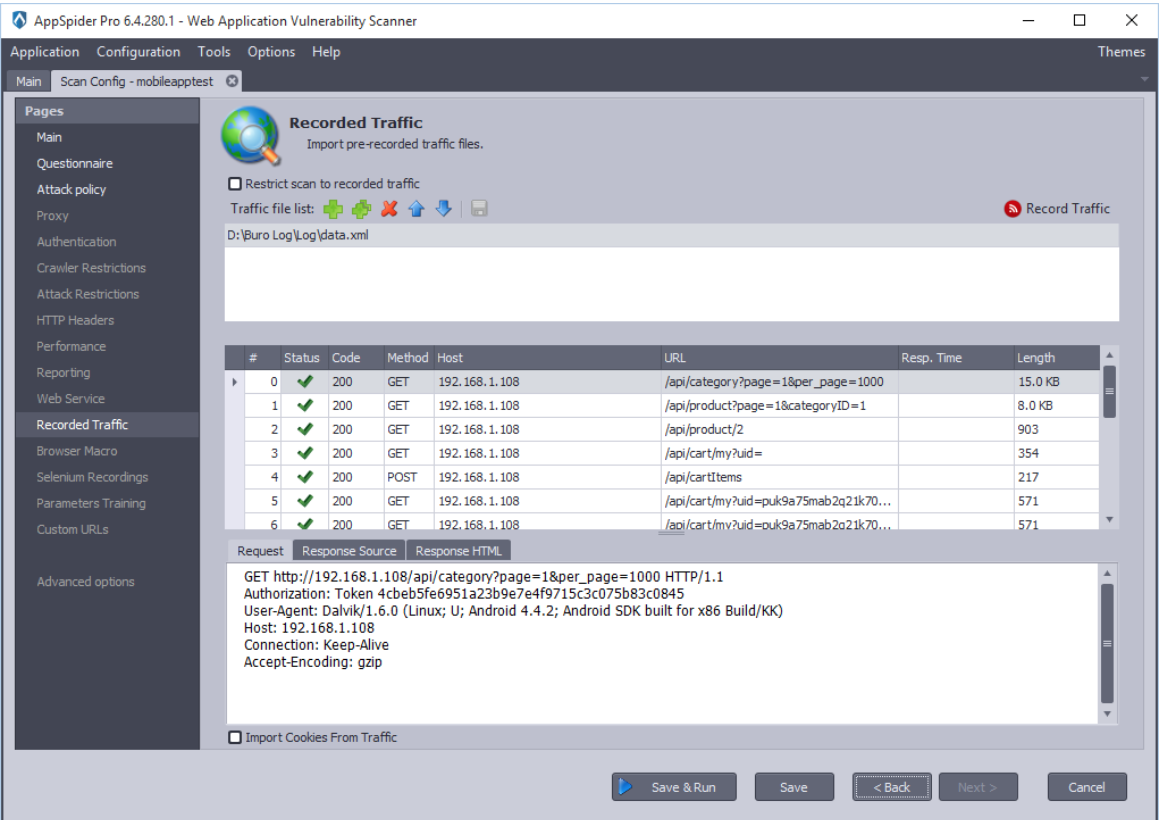Click the Recorded Traffic globe magnifier icon
This screenshot has width=1160, height=820.
tap(252, 135)
